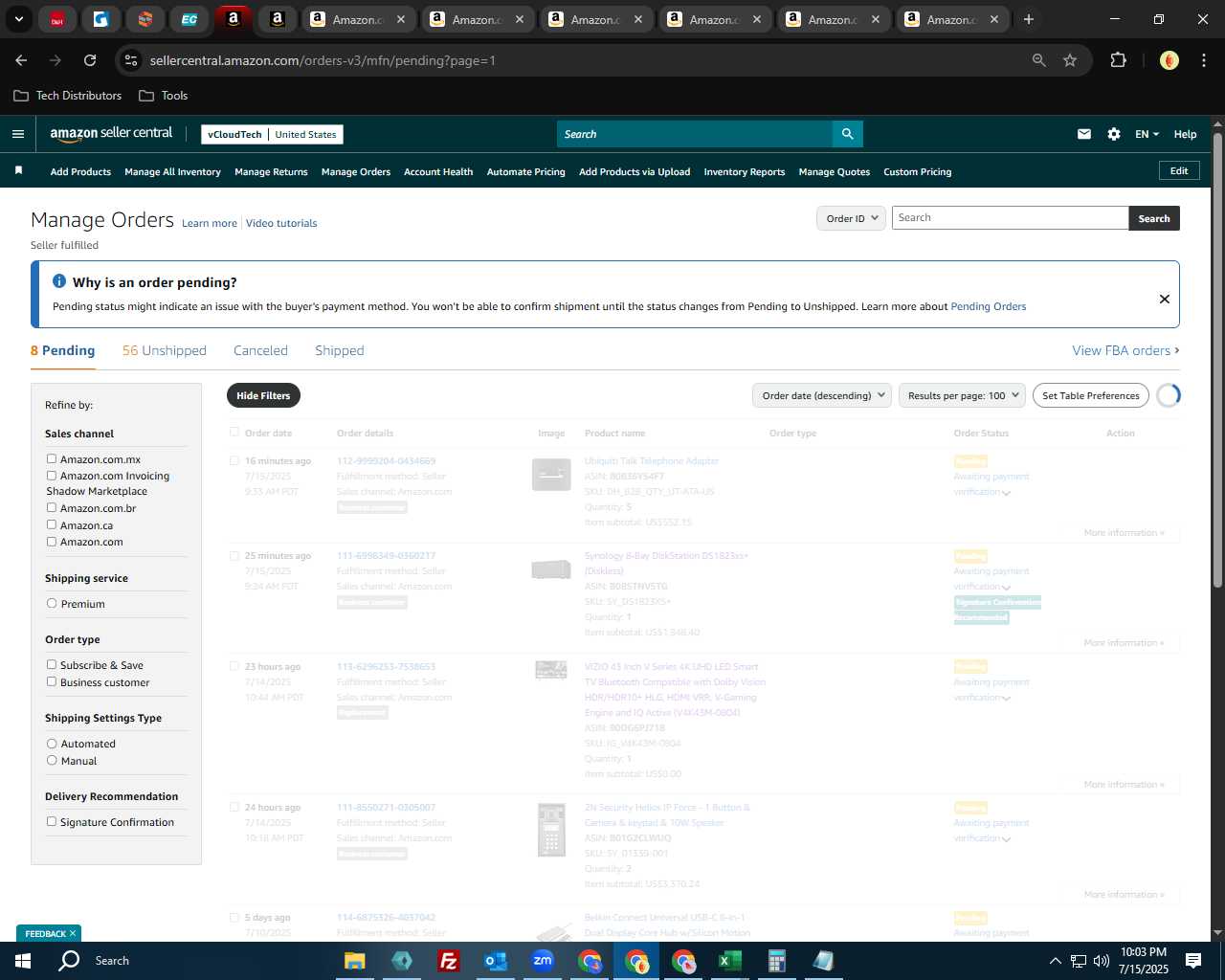This screenshot has width=1225, height=980.
Task: Check the Amazon.ca sales channel
Action: [52, 524]
